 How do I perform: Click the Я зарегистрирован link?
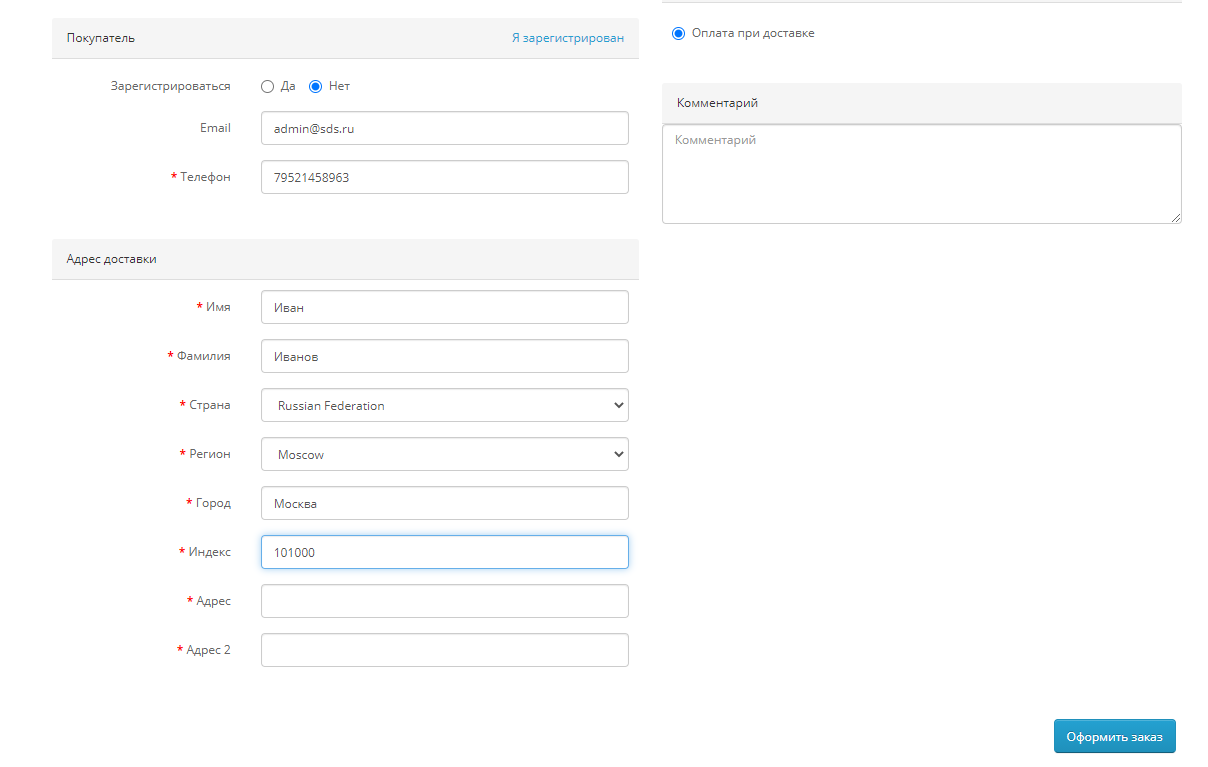(567, 38)
